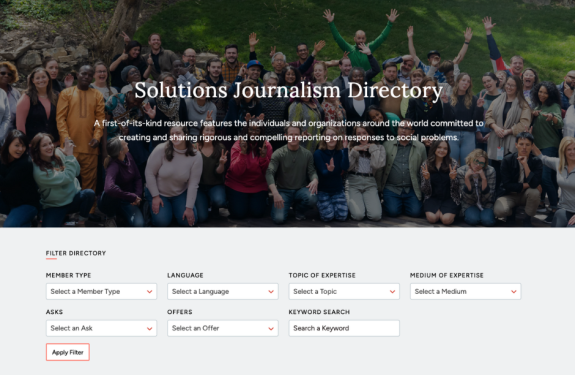Click the FILTER DIRECTORY heading text
575x375 pixels.
tap(76, 253)
